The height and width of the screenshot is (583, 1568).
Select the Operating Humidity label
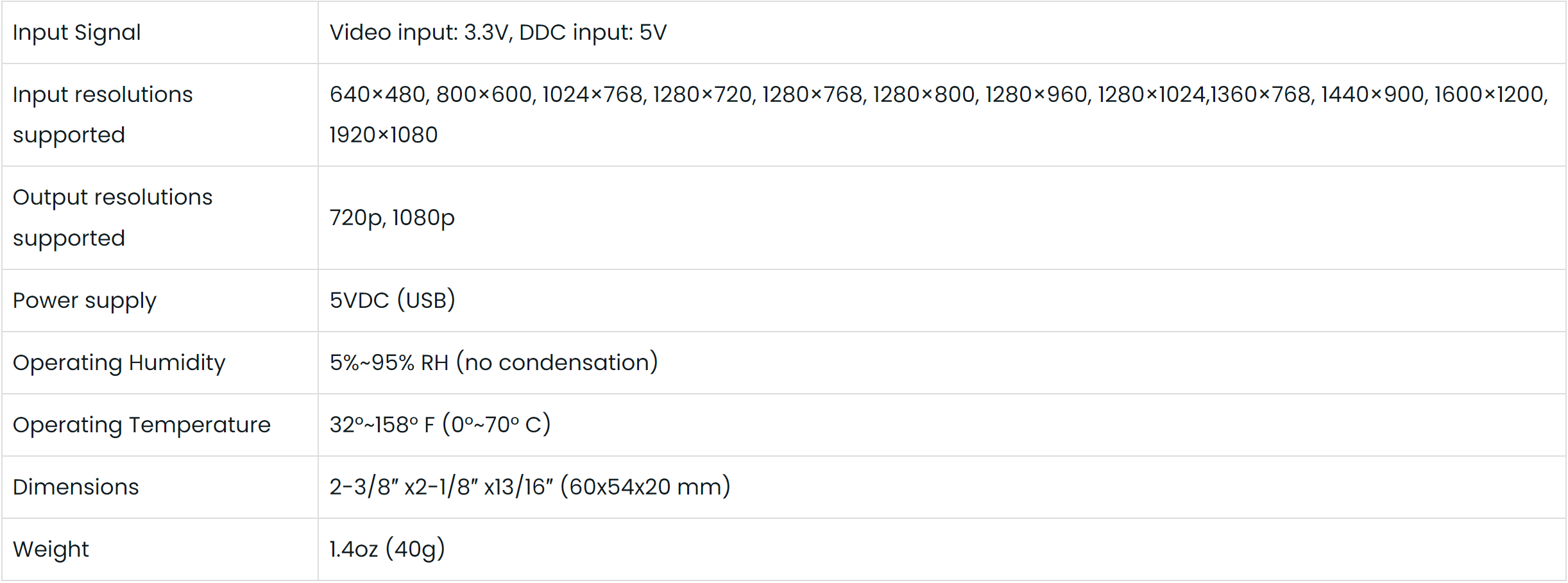click(x=119, y=363)
